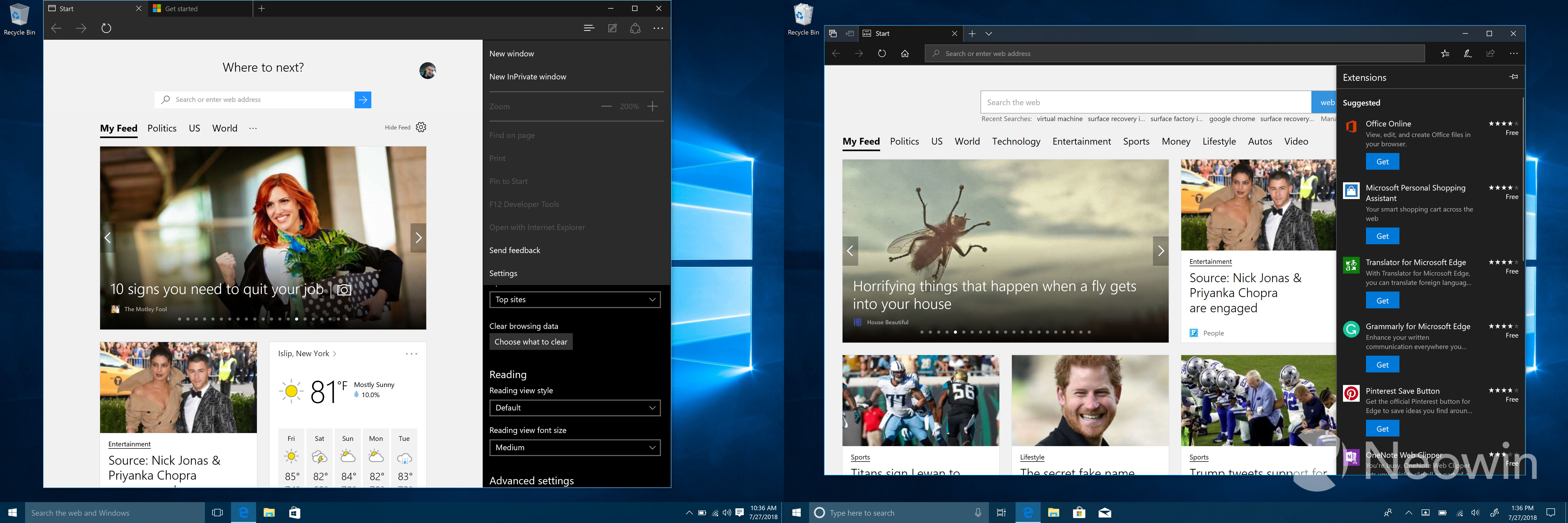The width and height of the screenshot is (1568, 523).
Task: Click the Search the web input field
Action: point(1145,102)
